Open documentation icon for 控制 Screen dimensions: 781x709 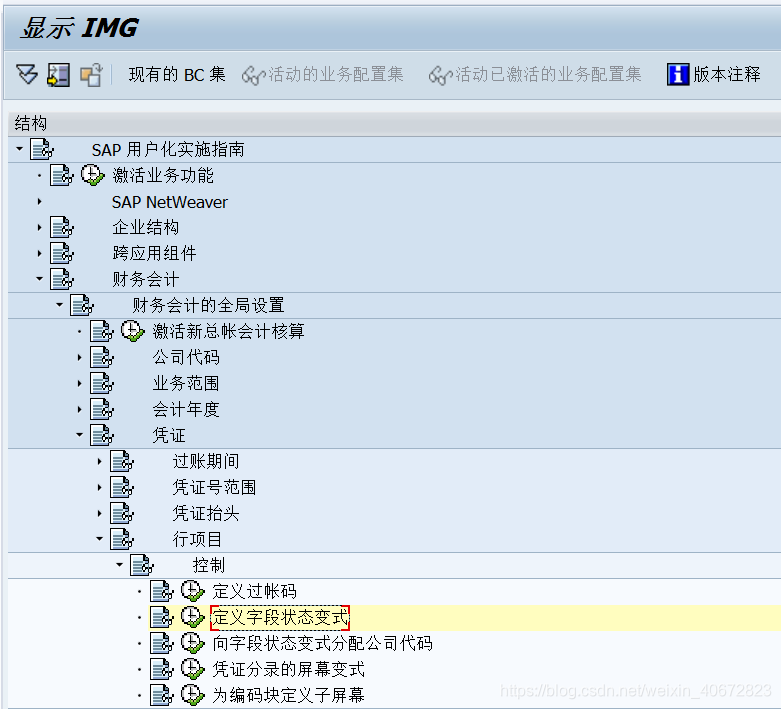141,566
